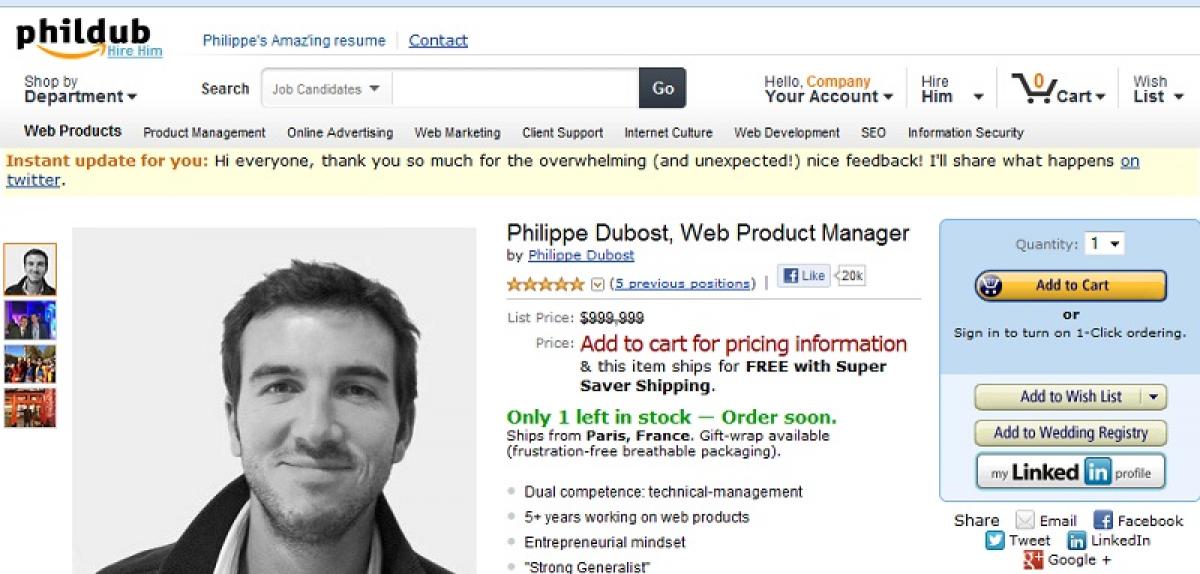Open the star rating dropdown arrow
This screenshot has width=1200, height=574.
[598, 284]
